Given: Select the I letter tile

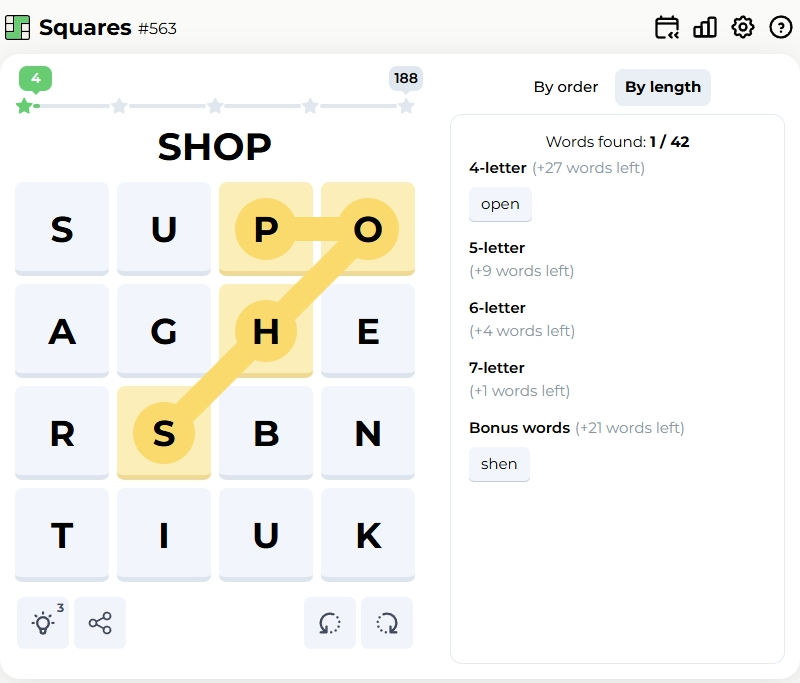Looking at the screenshot, I should pyautogui.click(x=164, y=535).
